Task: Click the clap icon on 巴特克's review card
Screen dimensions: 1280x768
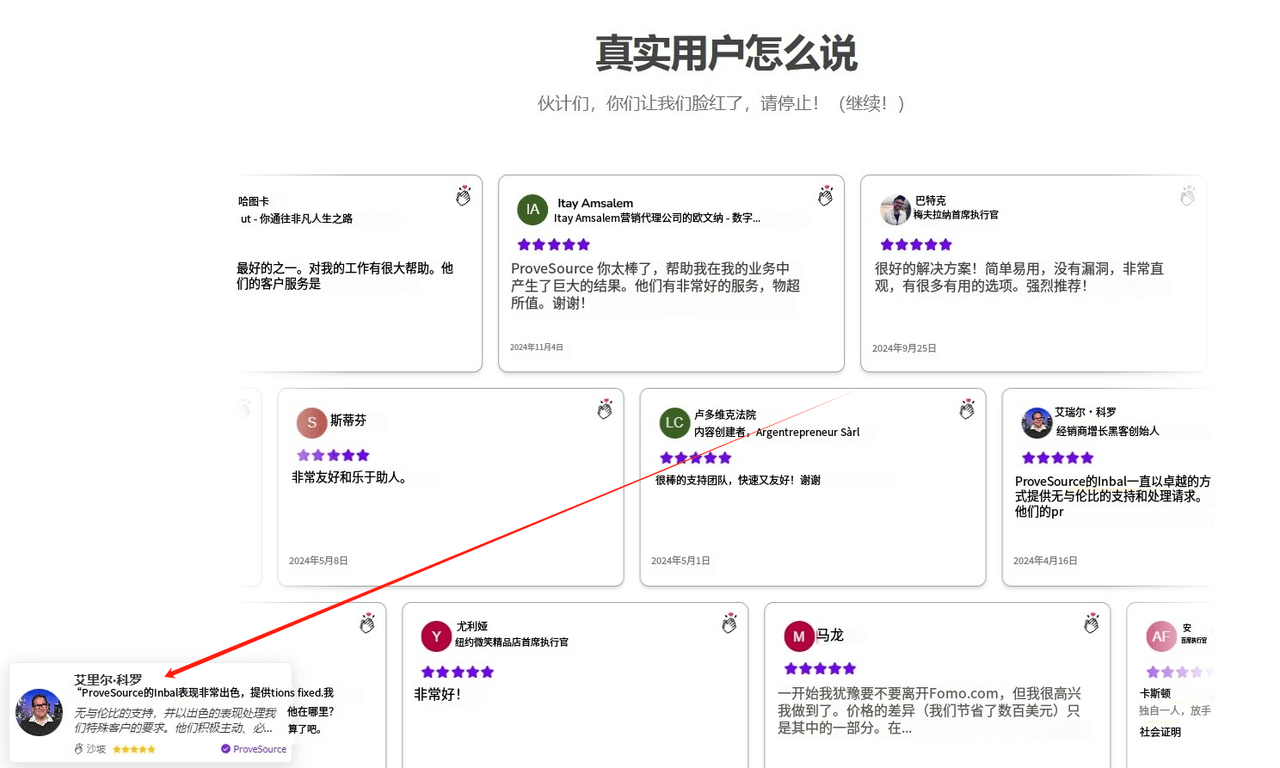Action: pyautogui.click(x=1187, y=196)
